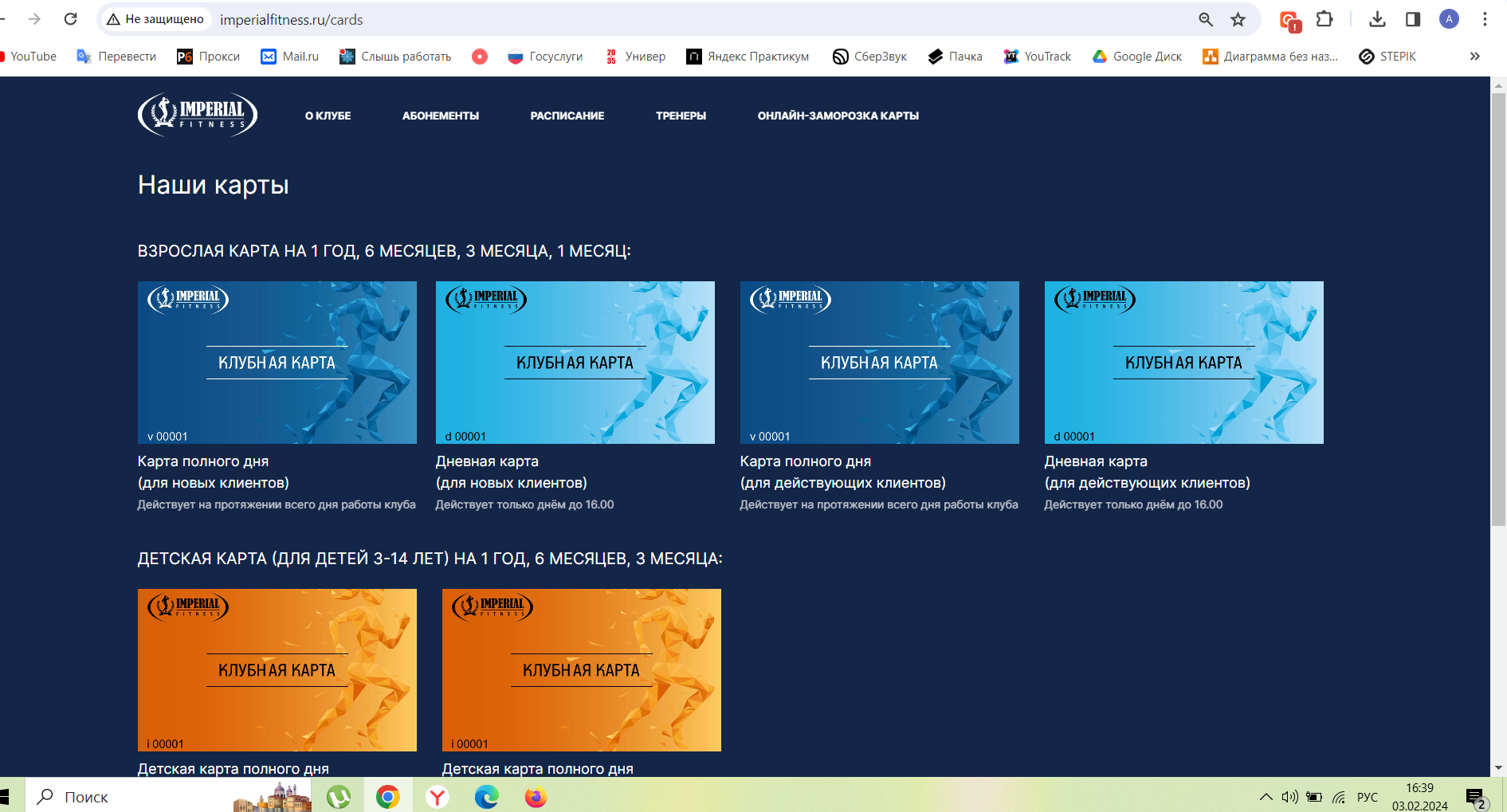This screenshot has height=812, width=1507.
Task: Select the first orange children's card image
Action: [277, 670]
